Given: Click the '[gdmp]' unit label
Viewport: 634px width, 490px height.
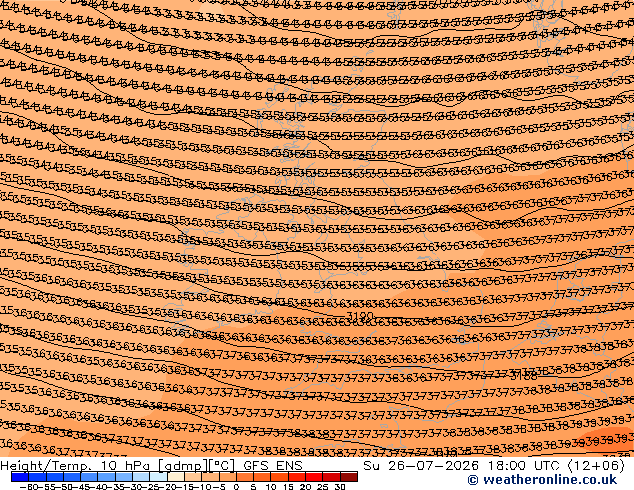Looking at the screenshot, I should pyautogui.click(x=183, y=466).
